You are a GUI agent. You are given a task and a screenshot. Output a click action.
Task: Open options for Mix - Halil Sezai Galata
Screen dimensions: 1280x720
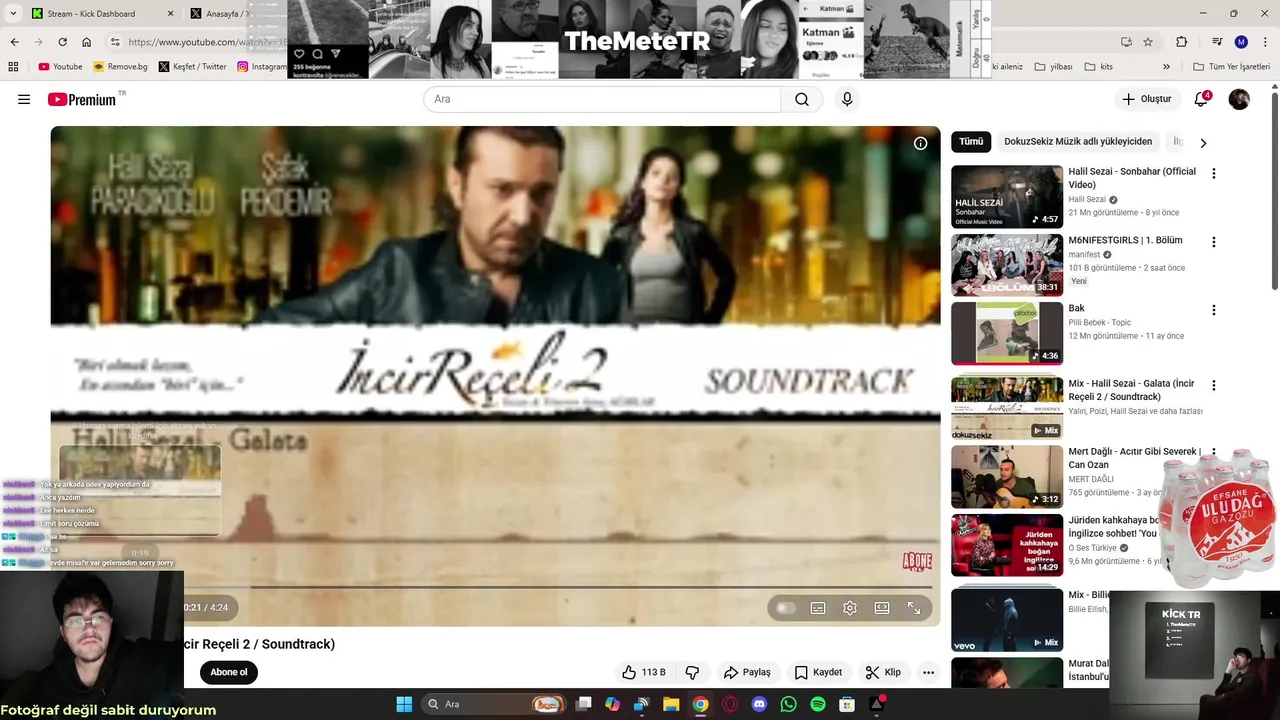pyautogui.click(x=1214, y=385)
